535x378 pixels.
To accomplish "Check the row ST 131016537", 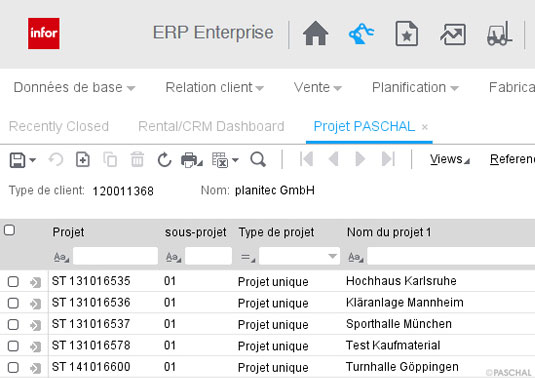I will [x=13, y=324].
